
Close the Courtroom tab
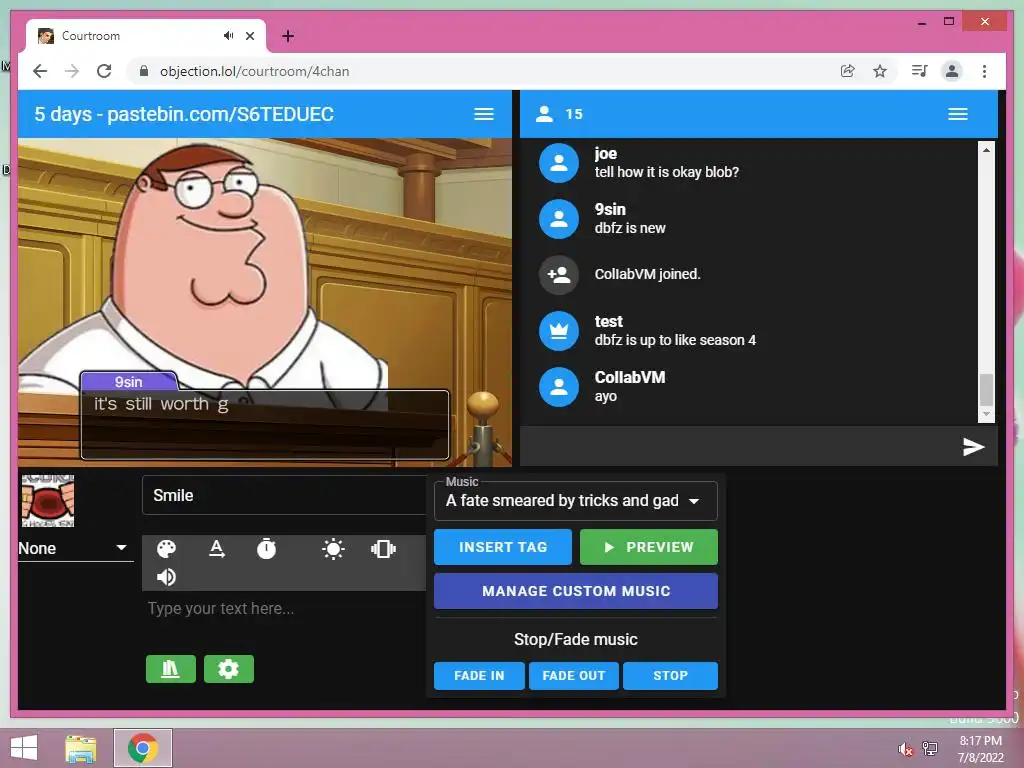(250, 36)
